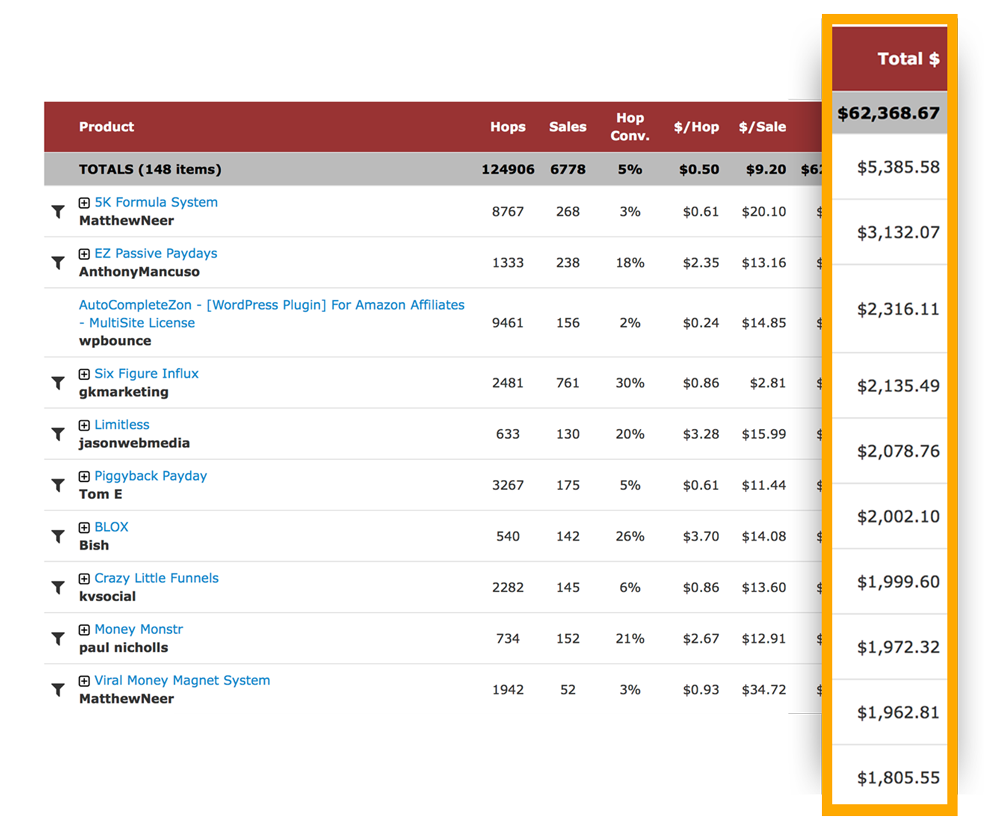This screenshot has width=1000, height=836.
Task: Expand the Limitless product row
Action: tap(84, 425)
